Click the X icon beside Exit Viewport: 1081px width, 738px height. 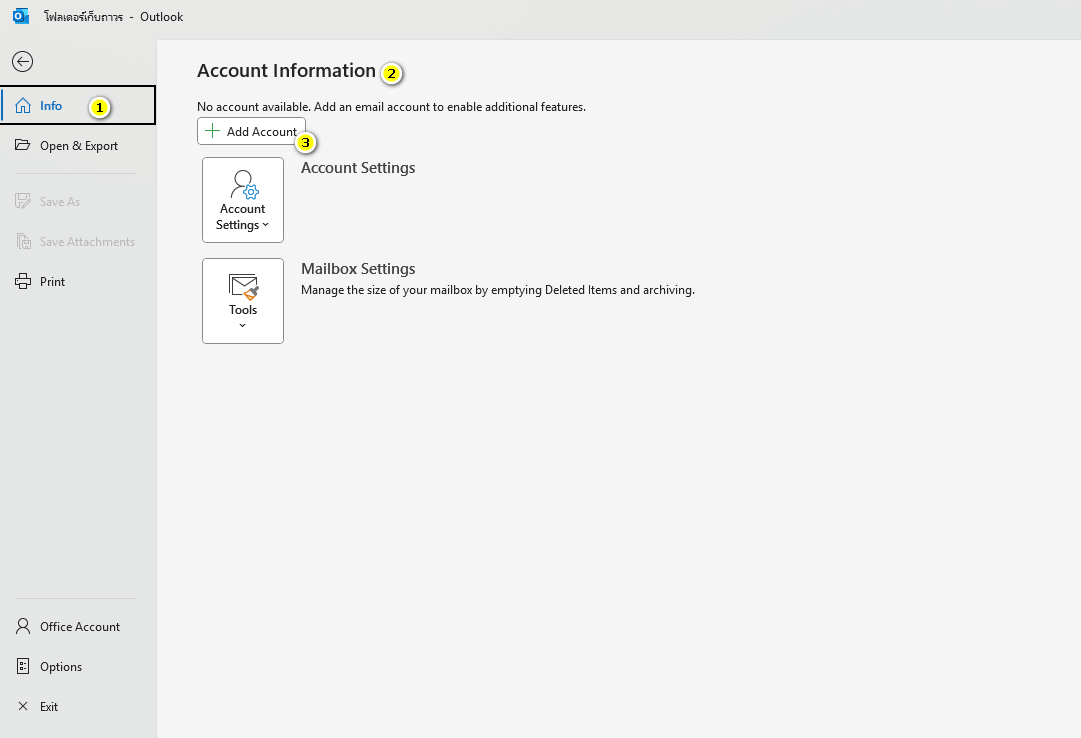[x=23, y=707]
